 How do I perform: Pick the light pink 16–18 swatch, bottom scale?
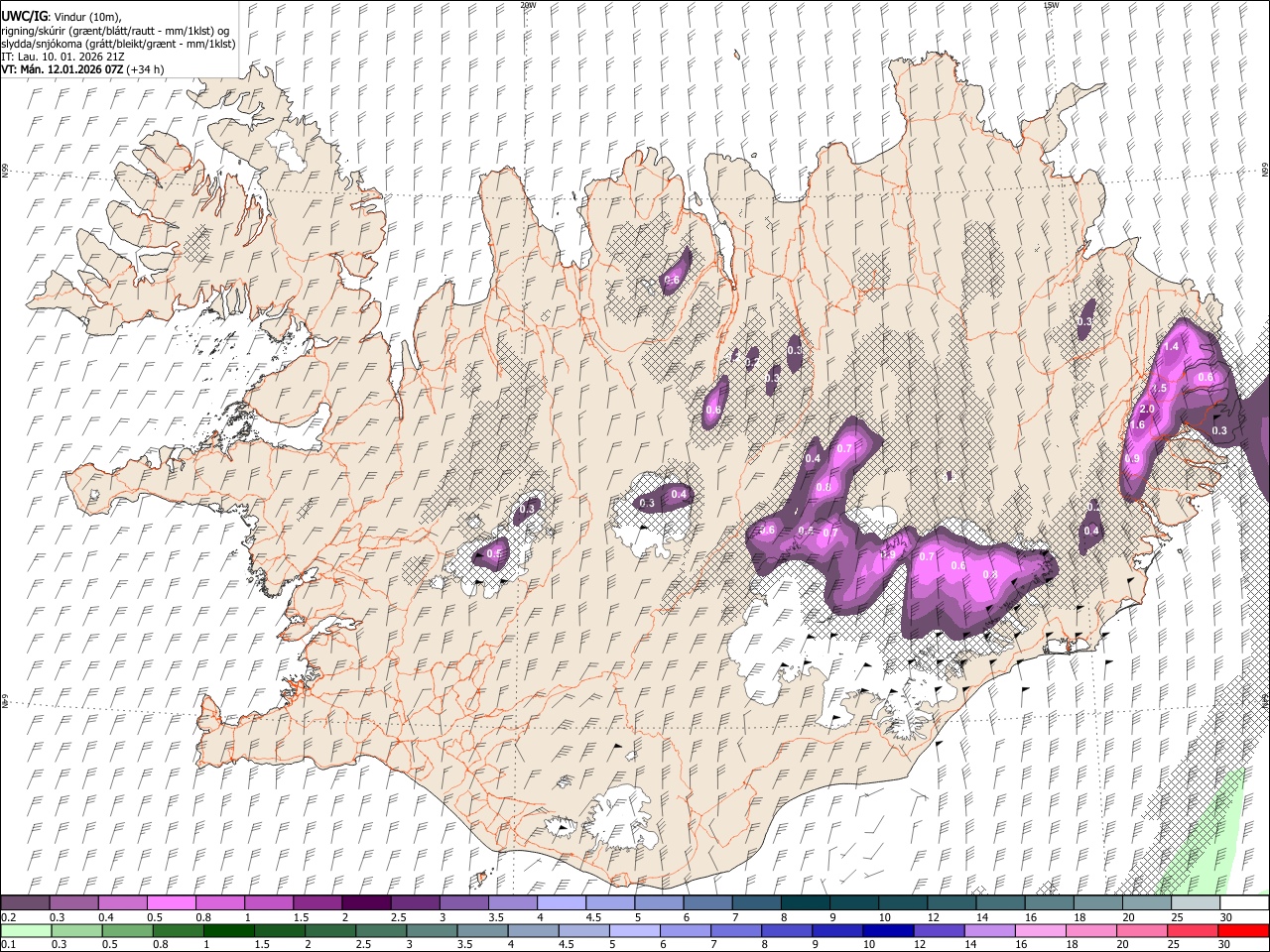(x=1039, y=930)
